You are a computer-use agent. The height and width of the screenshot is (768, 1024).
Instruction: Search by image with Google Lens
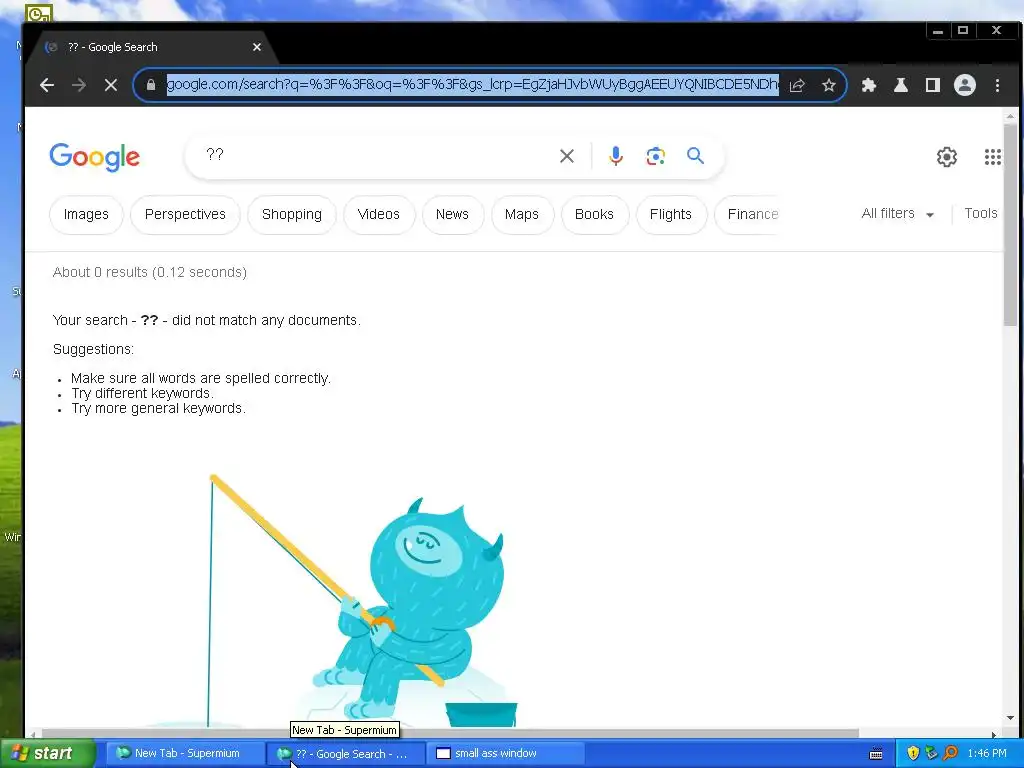point(656,156)
